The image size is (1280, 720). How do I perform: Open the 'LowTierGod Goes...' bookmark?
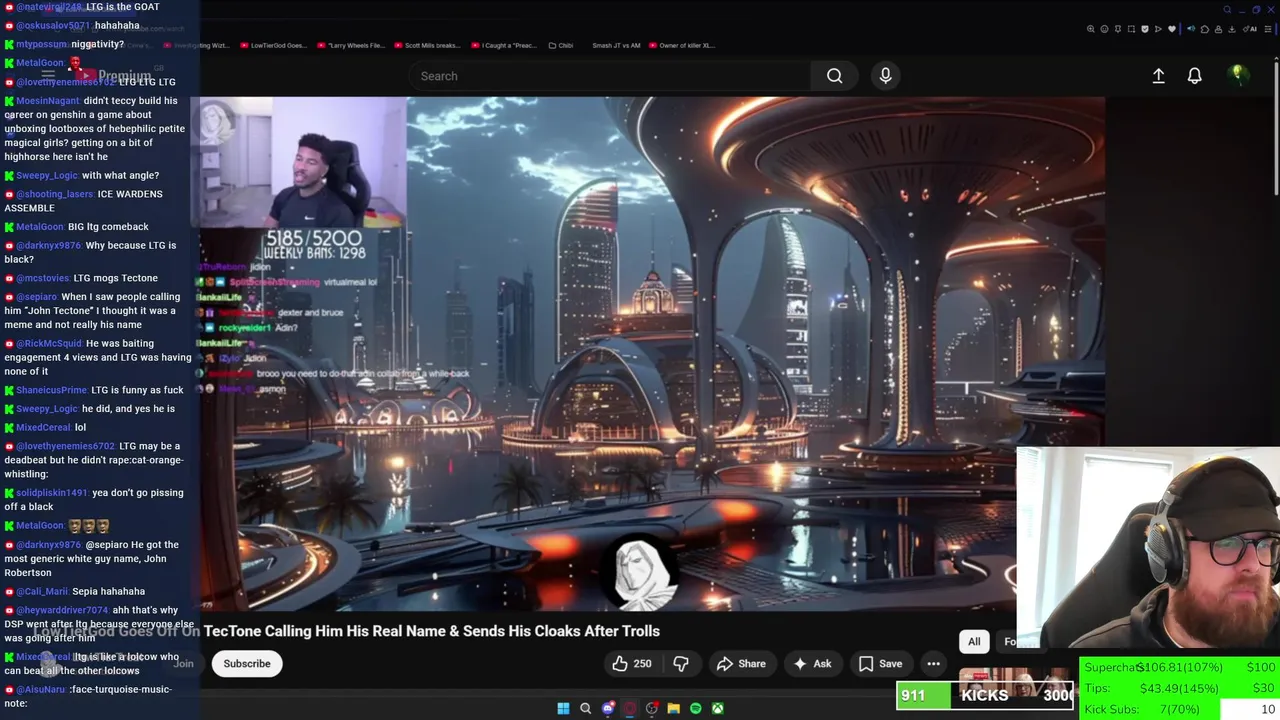[x=273, y=45]
